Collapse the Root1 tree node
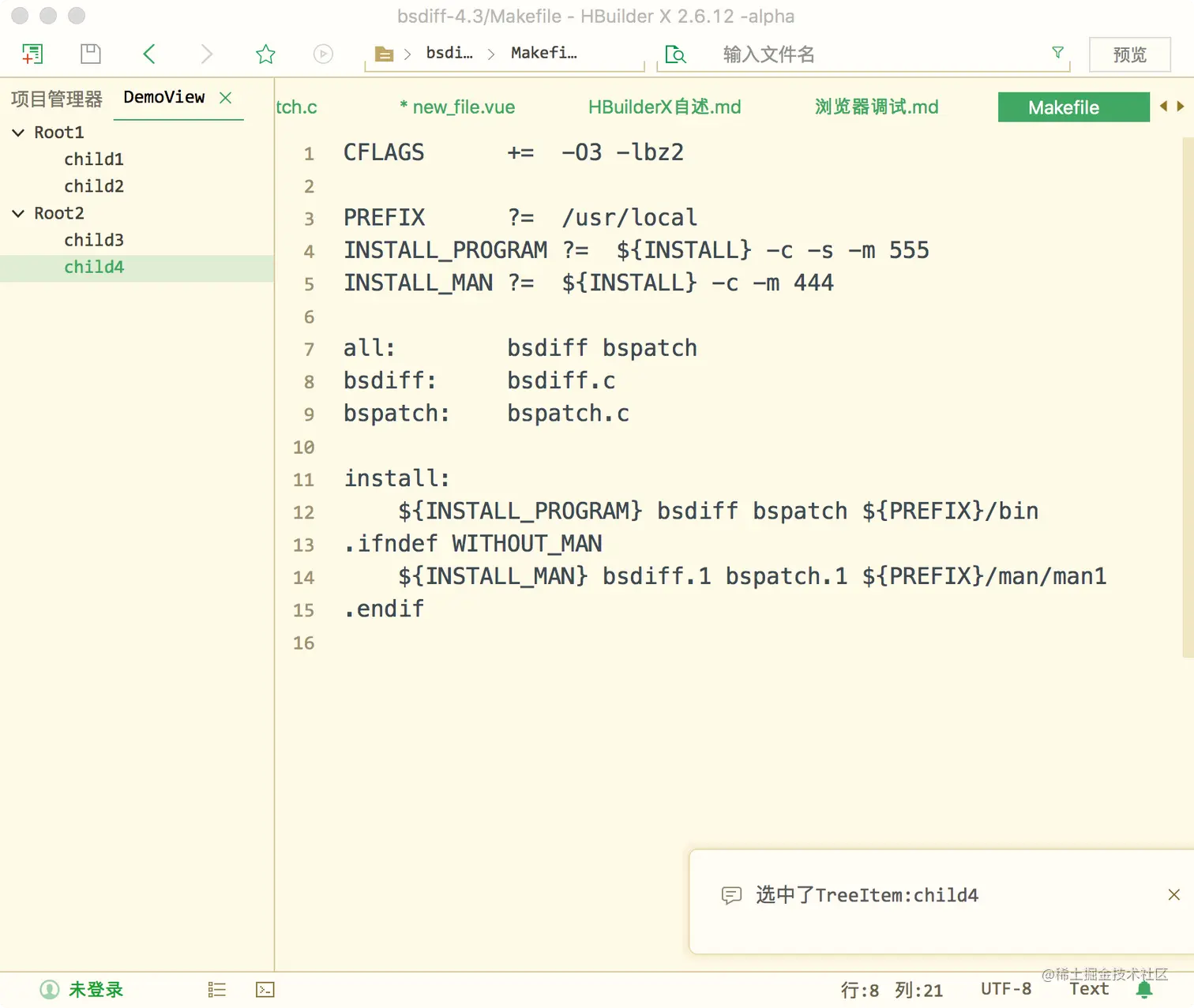This screenshot has height=1008, width=1194. click(18, 133)
